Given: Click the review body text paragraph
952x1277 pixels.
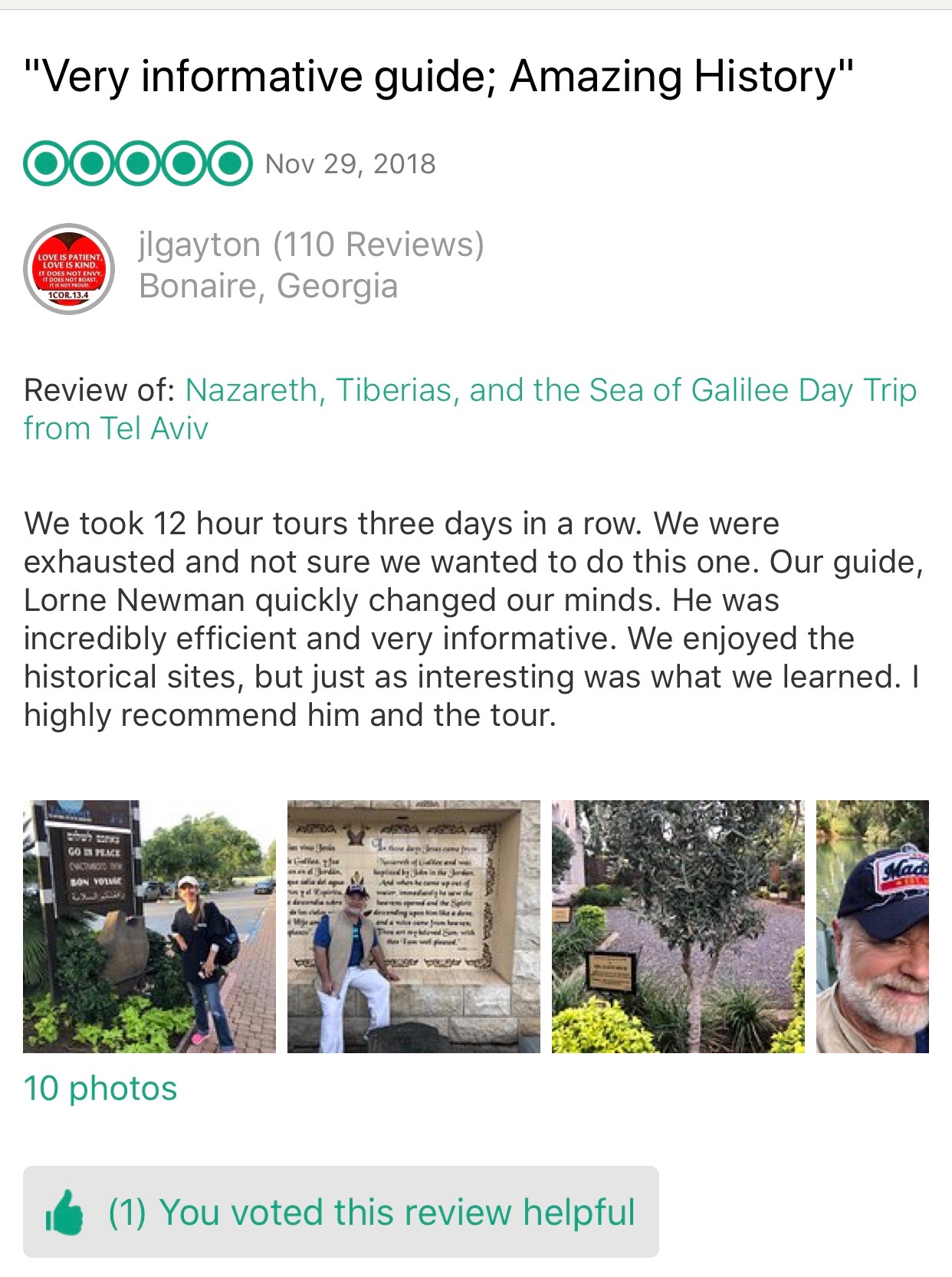Looking at the screenshot, I should [474, 619].
